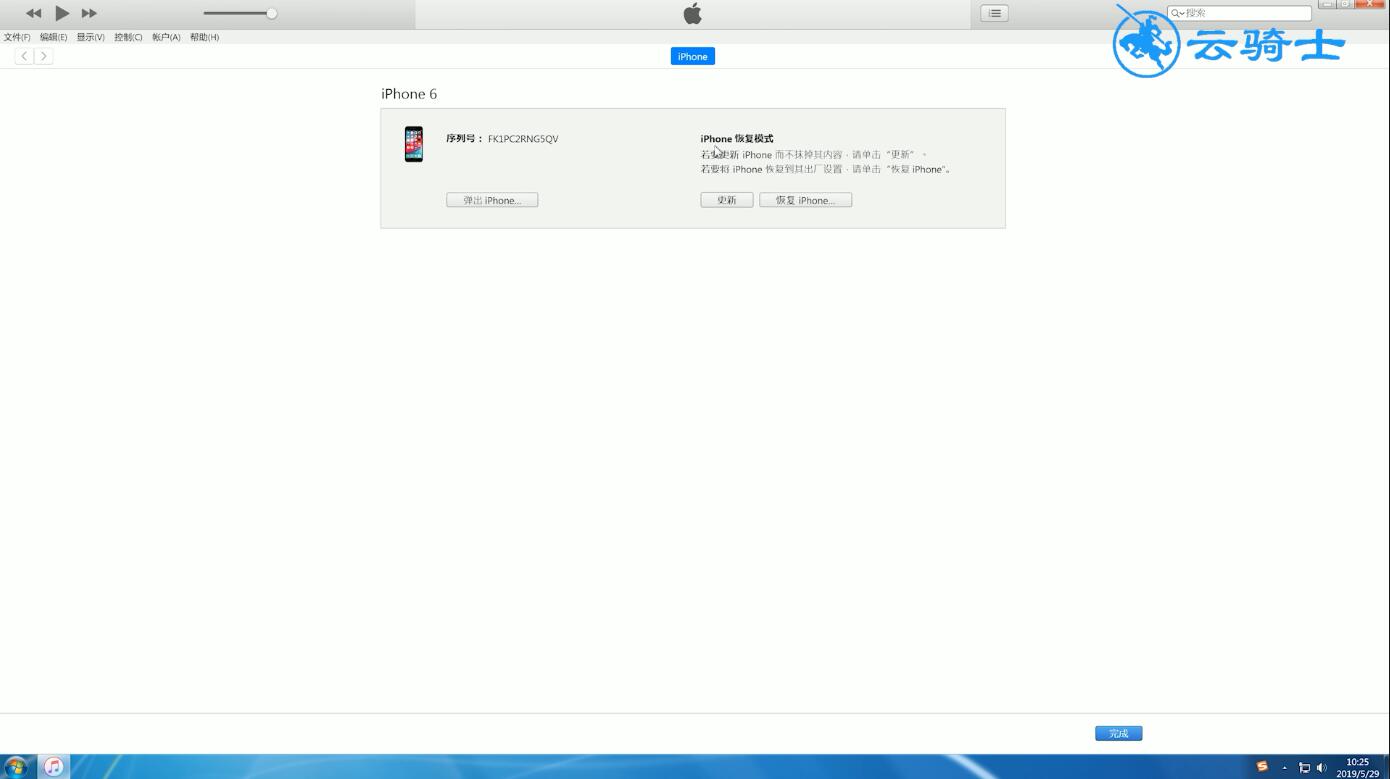Open the Windows Start menu
The width and height of the screenshot is (1390, 779).
[x=16, y=767]
